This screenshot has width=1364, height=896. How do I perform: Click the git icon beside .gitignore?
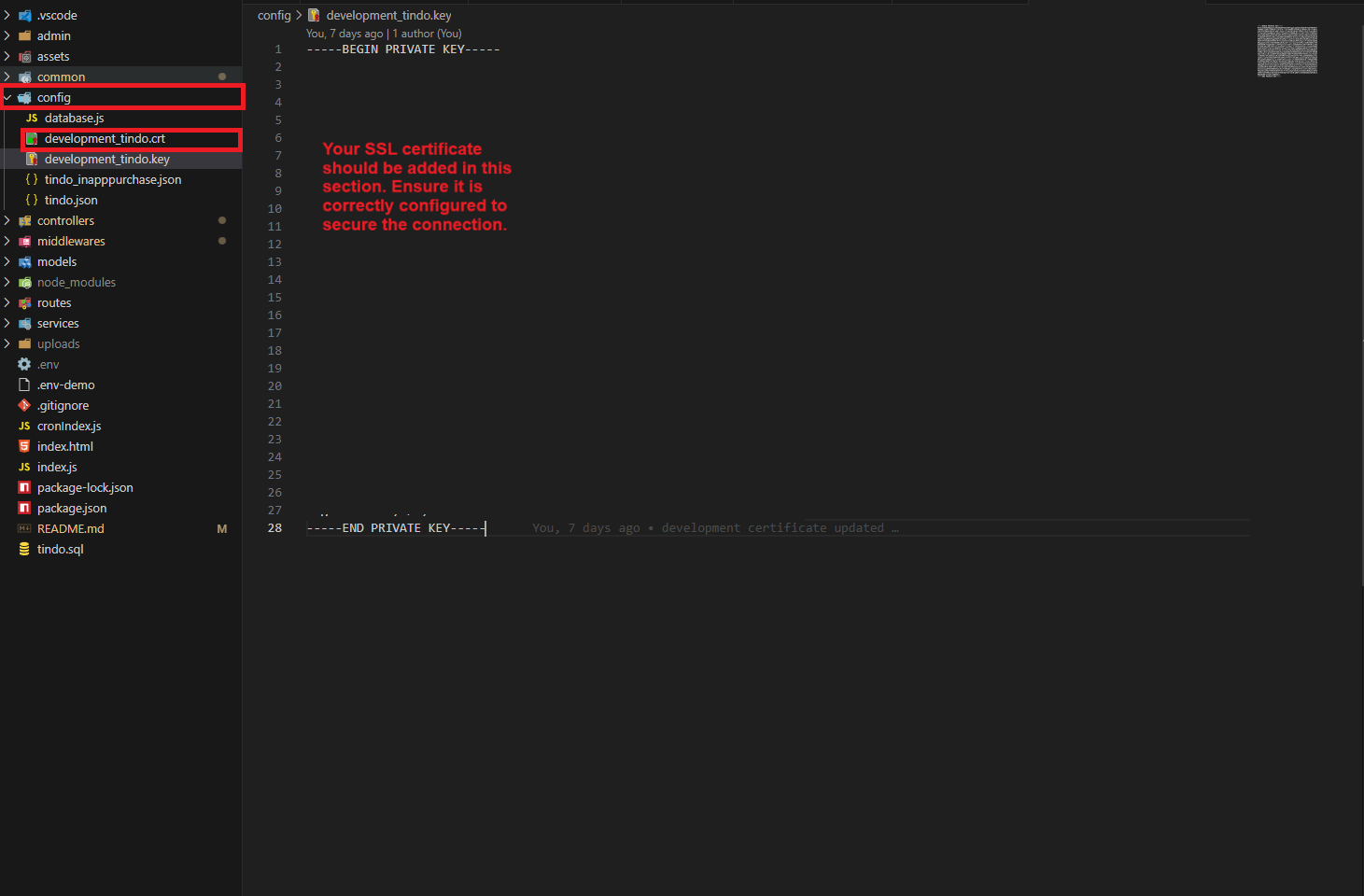[x=24, y=405]
